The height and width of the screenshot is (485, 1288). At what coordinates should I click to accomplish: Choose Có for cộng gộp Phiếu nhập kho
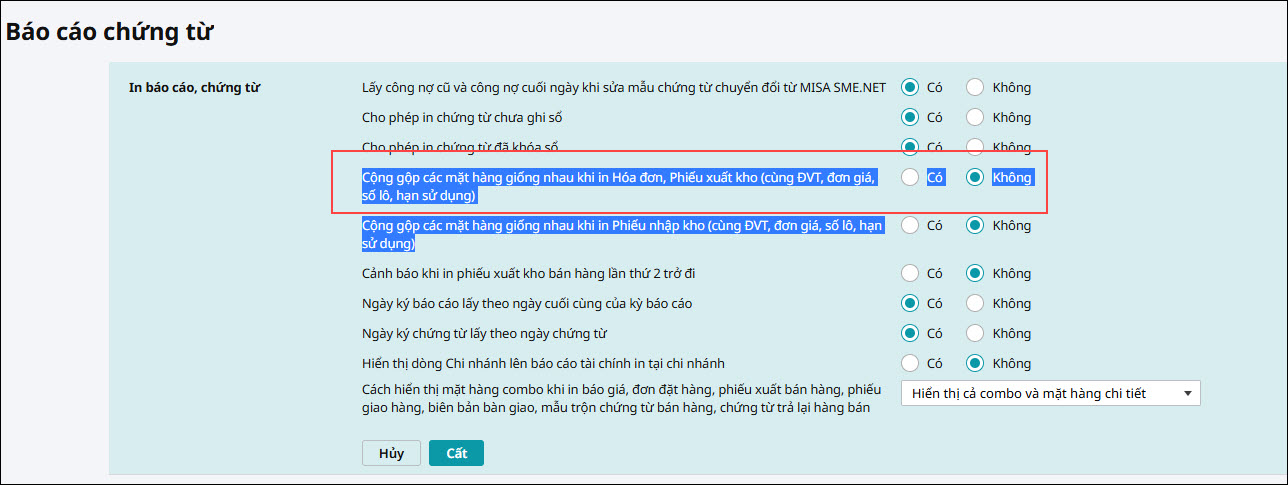pyautogui.click(x=910, y=225)
